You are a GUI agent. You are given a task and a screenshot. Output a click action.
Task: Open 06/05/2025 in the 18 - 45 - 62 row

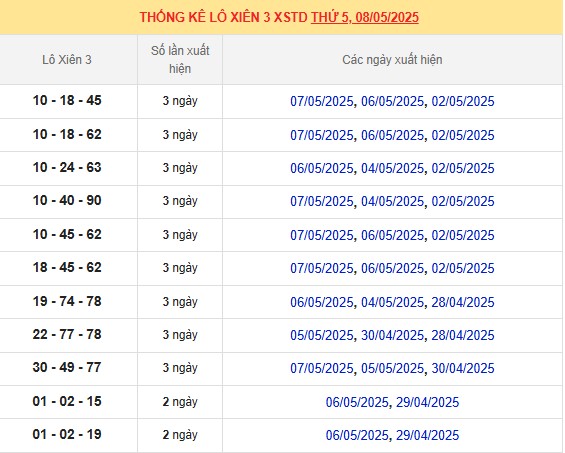392,268
